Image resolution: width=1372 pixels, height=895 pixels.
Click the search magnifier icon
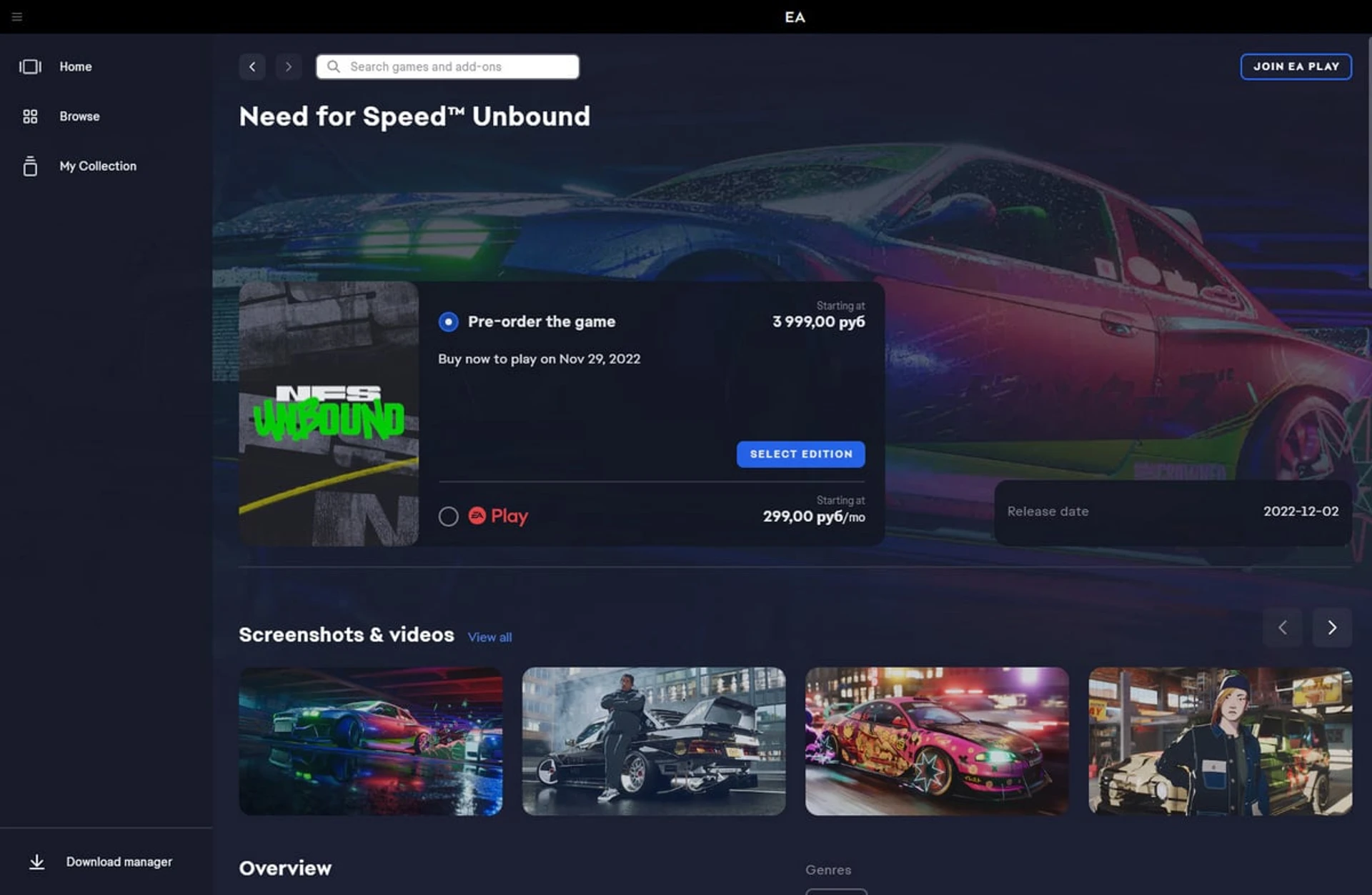point(333,66)
